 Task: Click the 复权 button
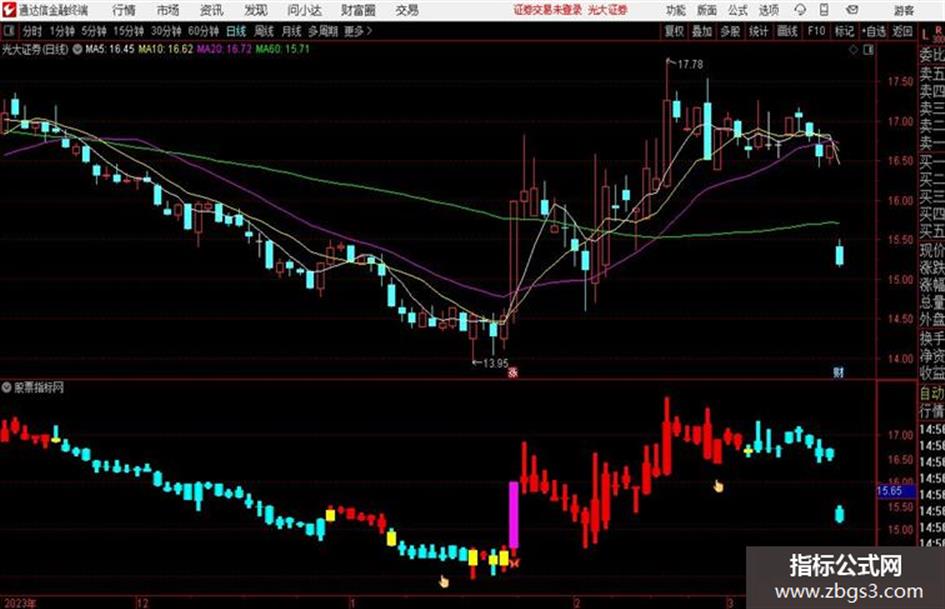coord(674,31)
